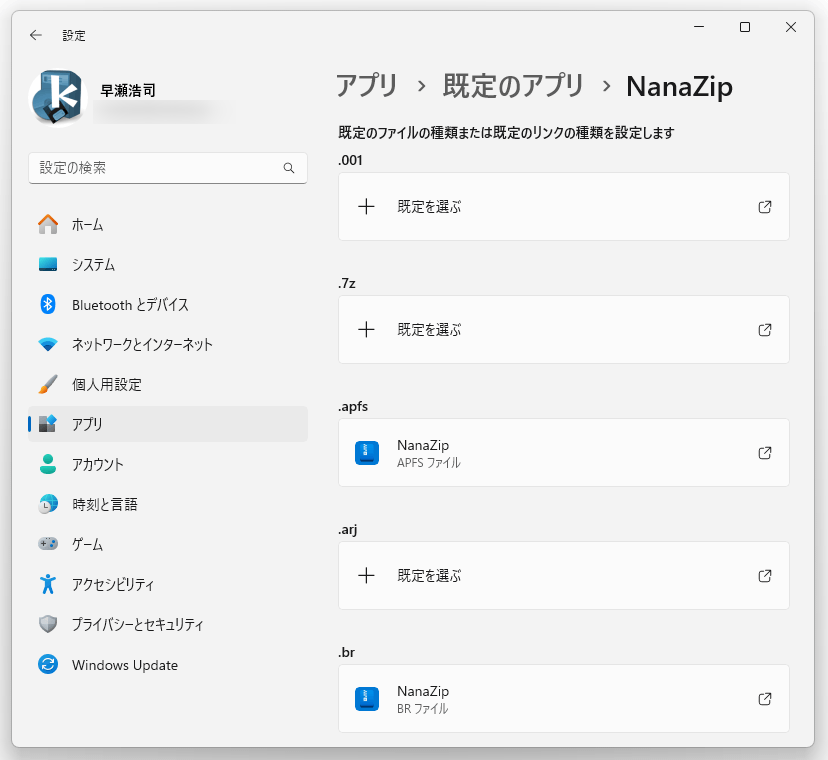Click the ホーム house icon

point(48,224)
